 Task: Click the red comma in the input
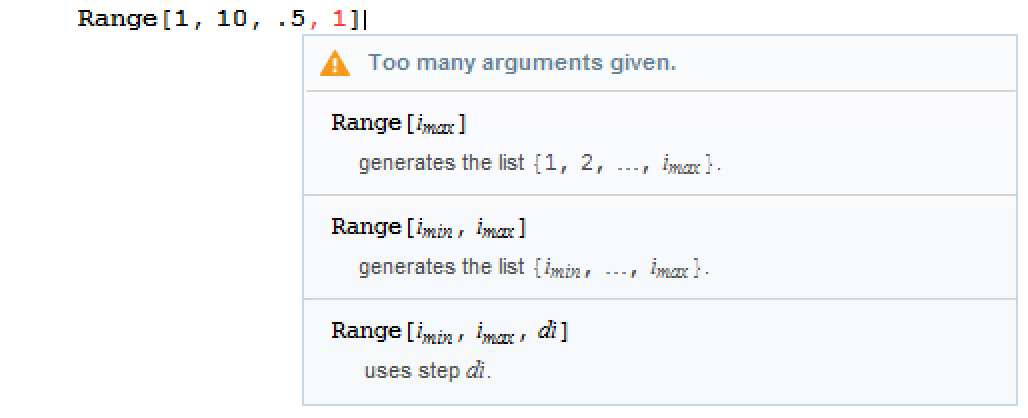(x=320, y=22)
